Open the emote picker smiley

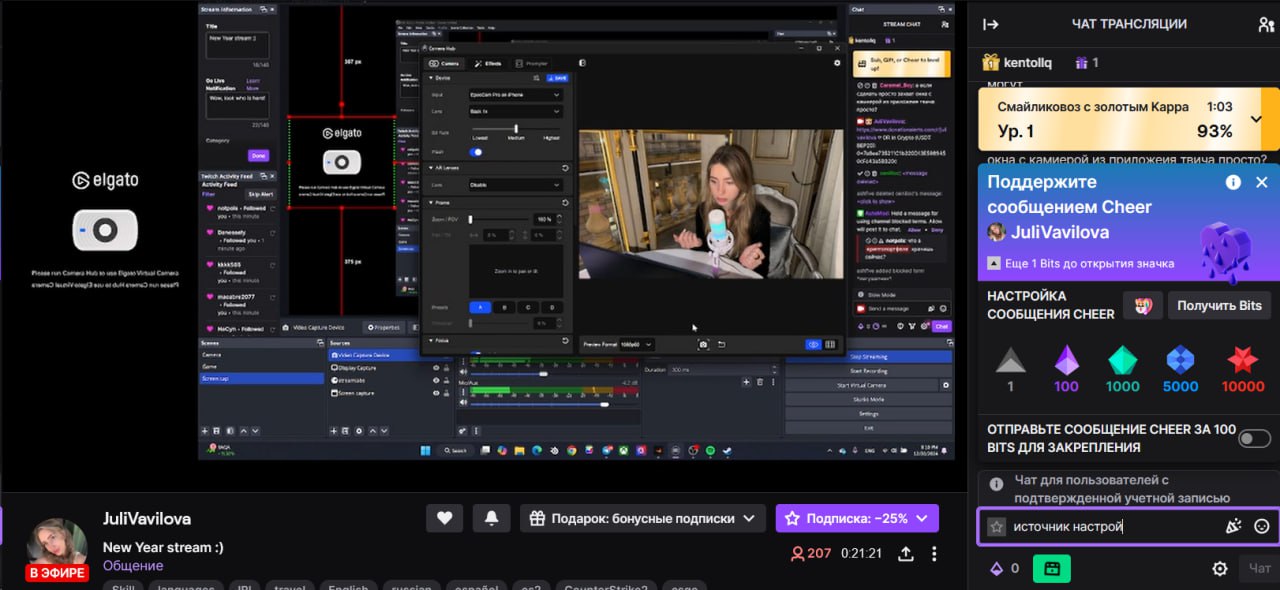[1261, 526]
